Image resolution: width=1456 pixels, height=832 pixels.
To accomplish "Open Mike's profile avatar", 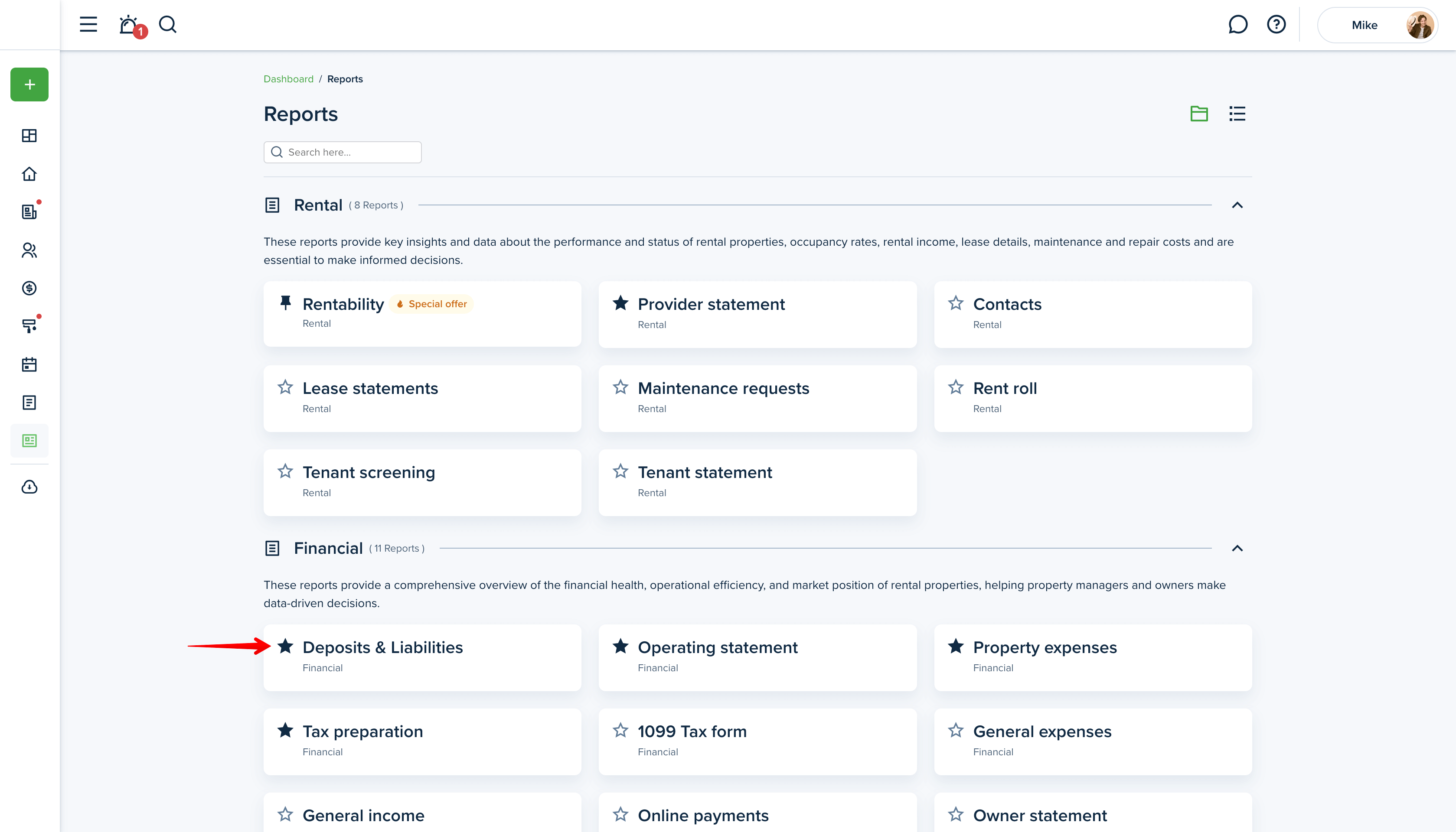I will point(1420,25).
